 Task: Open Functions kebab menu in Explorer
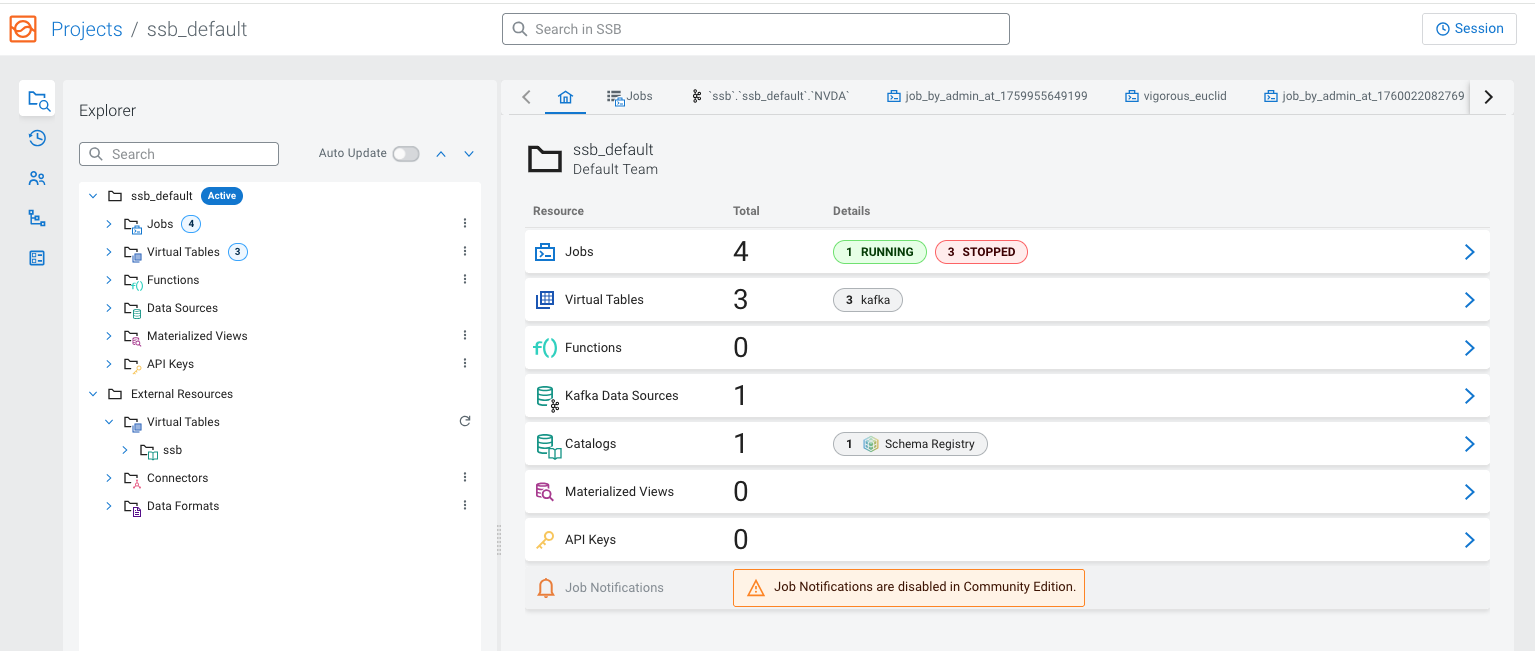pos(465,280)
